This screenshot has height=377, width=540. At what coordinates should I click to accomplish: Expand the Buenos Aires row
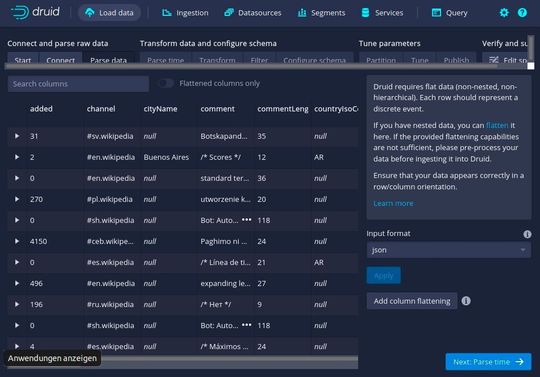pos(17,157)
